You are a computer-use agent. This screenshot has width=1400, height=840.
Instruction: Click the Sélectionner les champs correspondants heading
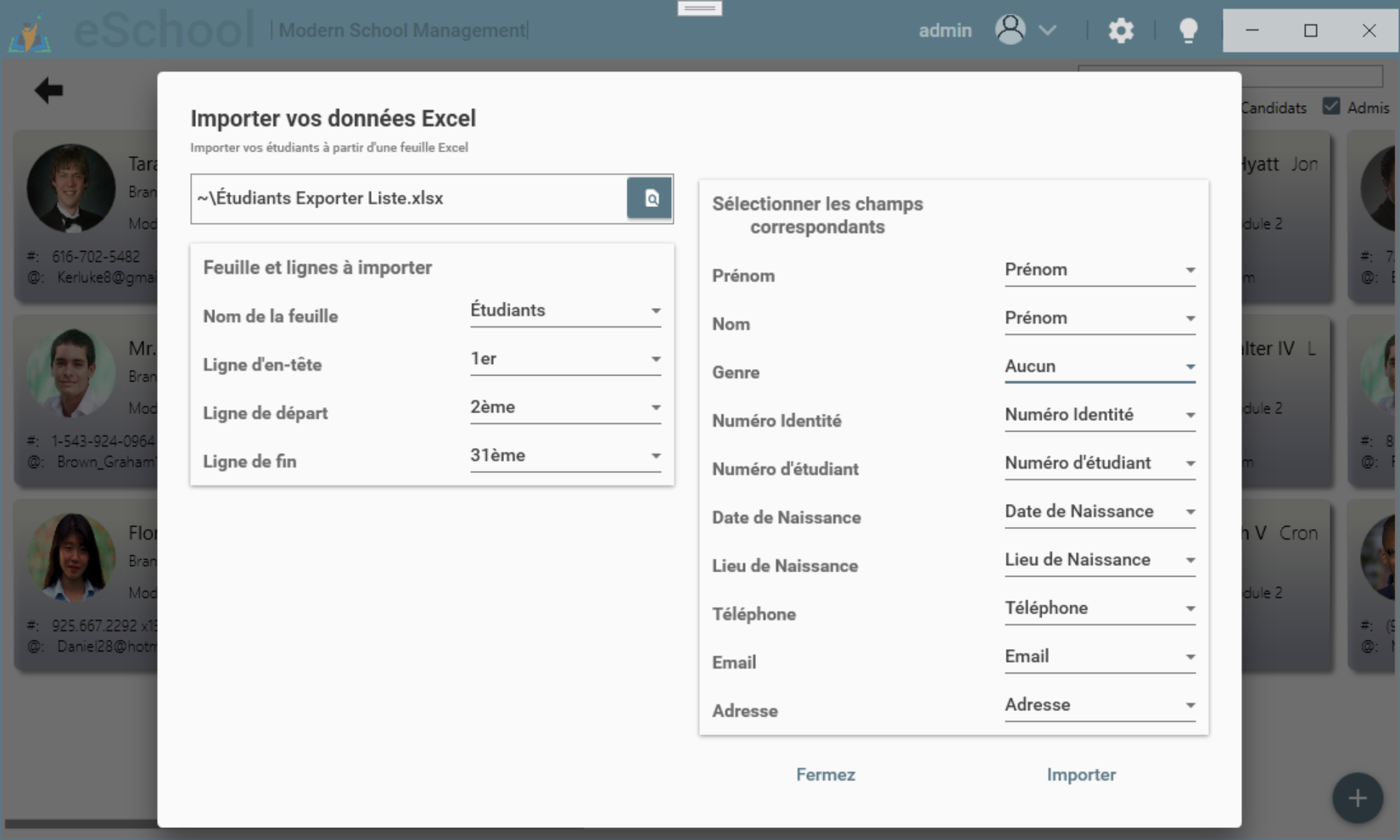coord(817,216)
